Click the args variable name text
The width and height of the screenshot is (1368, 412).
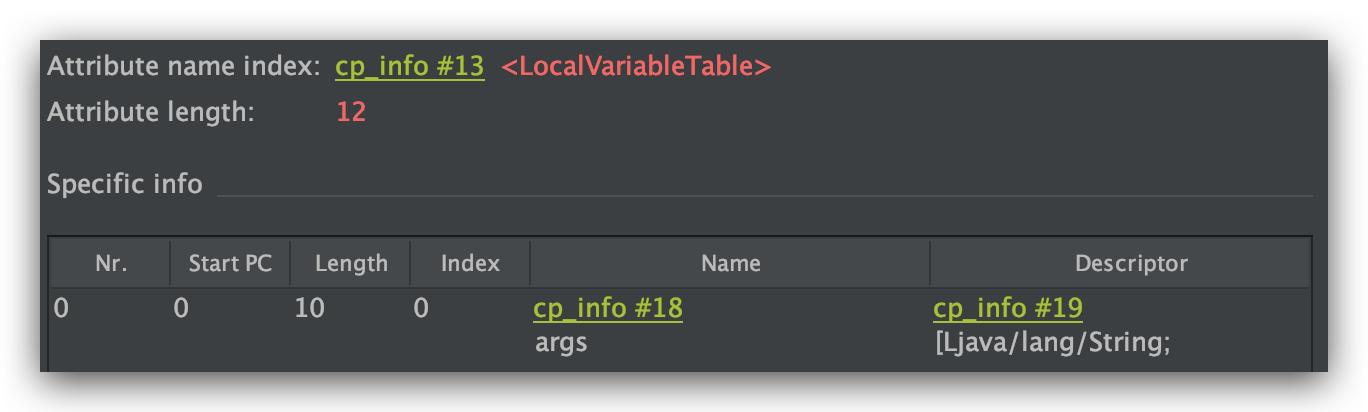tap(560, 343)
